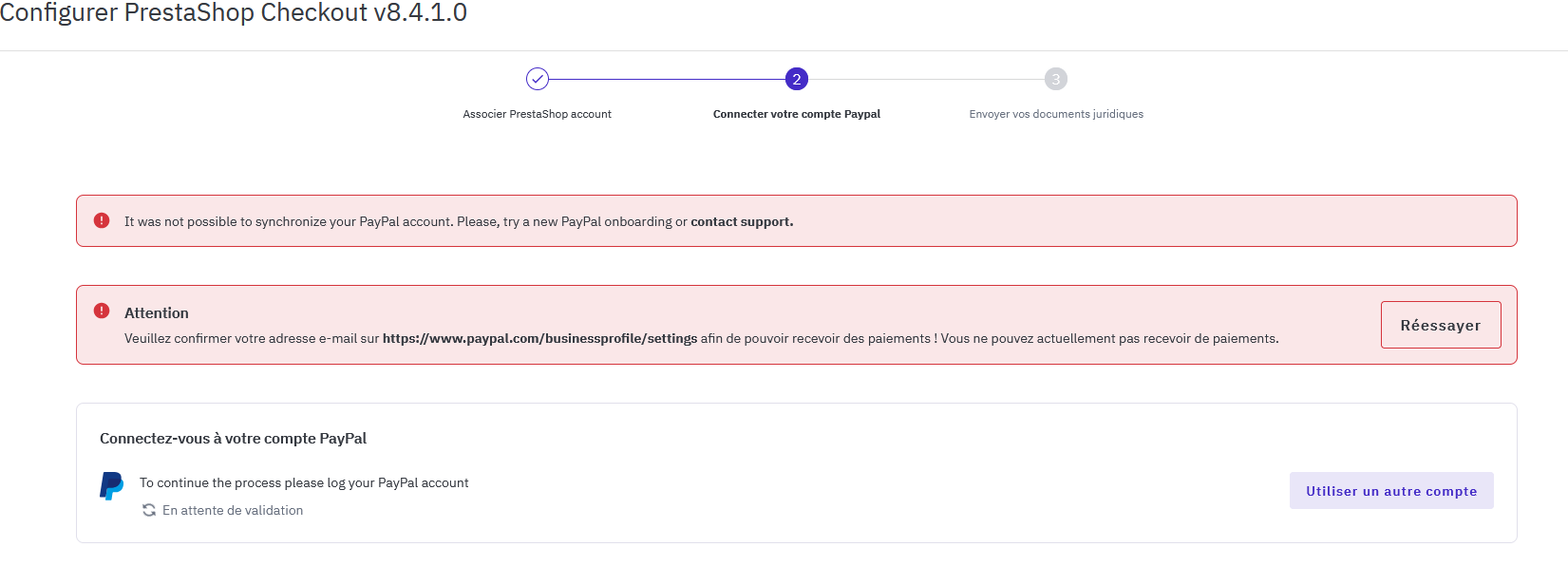Click the completed step one checkmark circle
This screenshot has height=566, width=1568.
(538, 79)
